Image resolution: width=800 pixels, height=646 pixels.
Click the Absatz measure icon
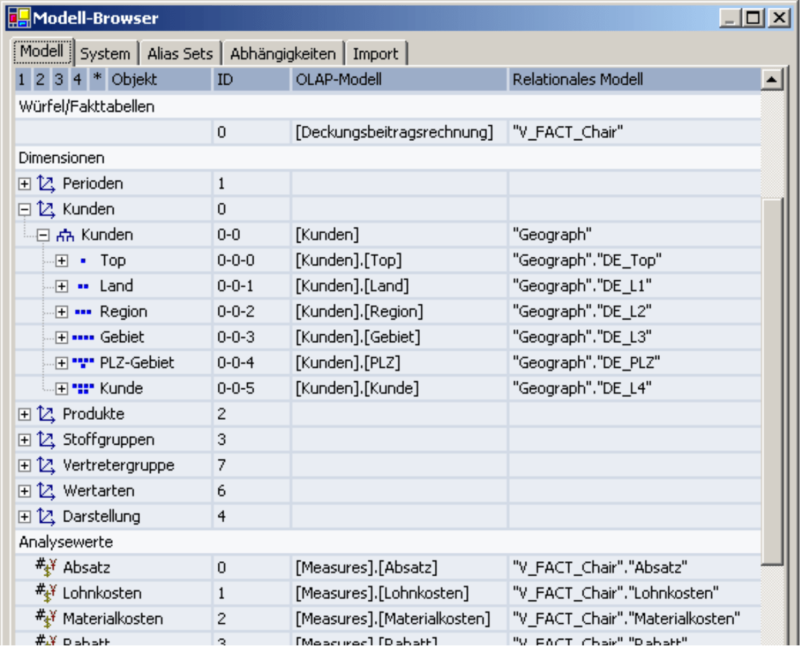(x=46, y=567)
